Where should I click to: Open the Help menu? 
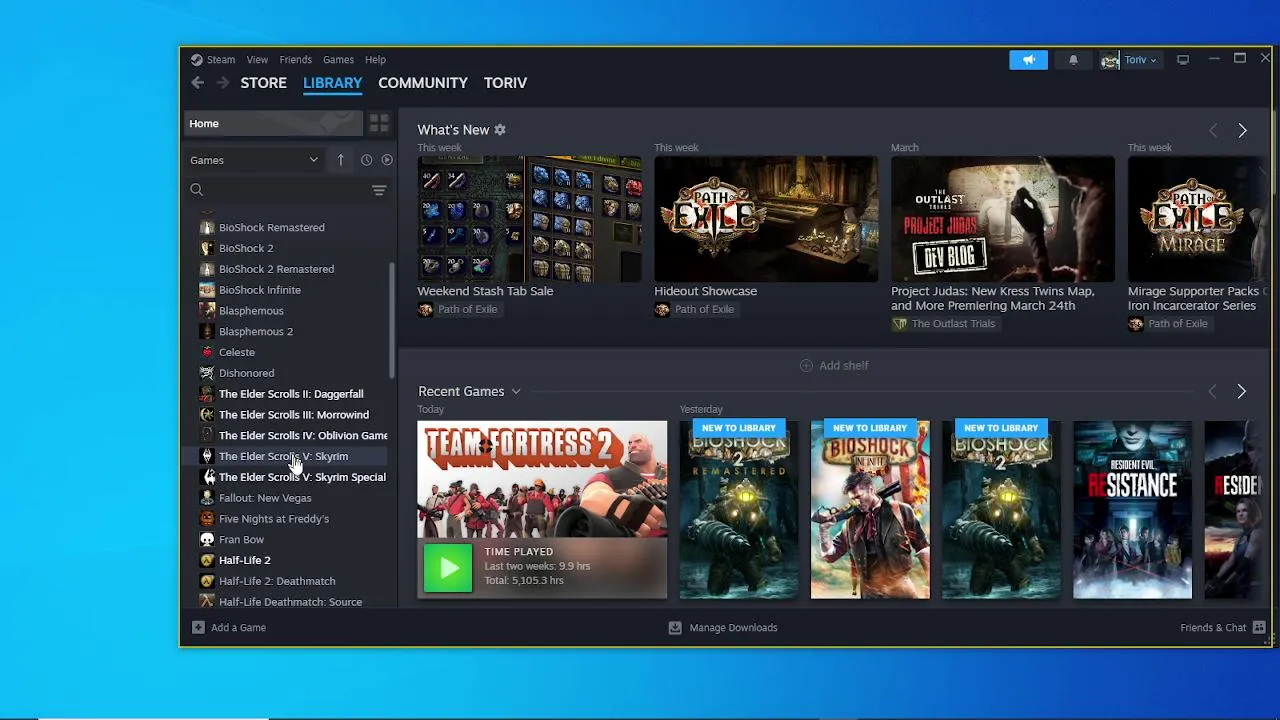click(375, 60)
